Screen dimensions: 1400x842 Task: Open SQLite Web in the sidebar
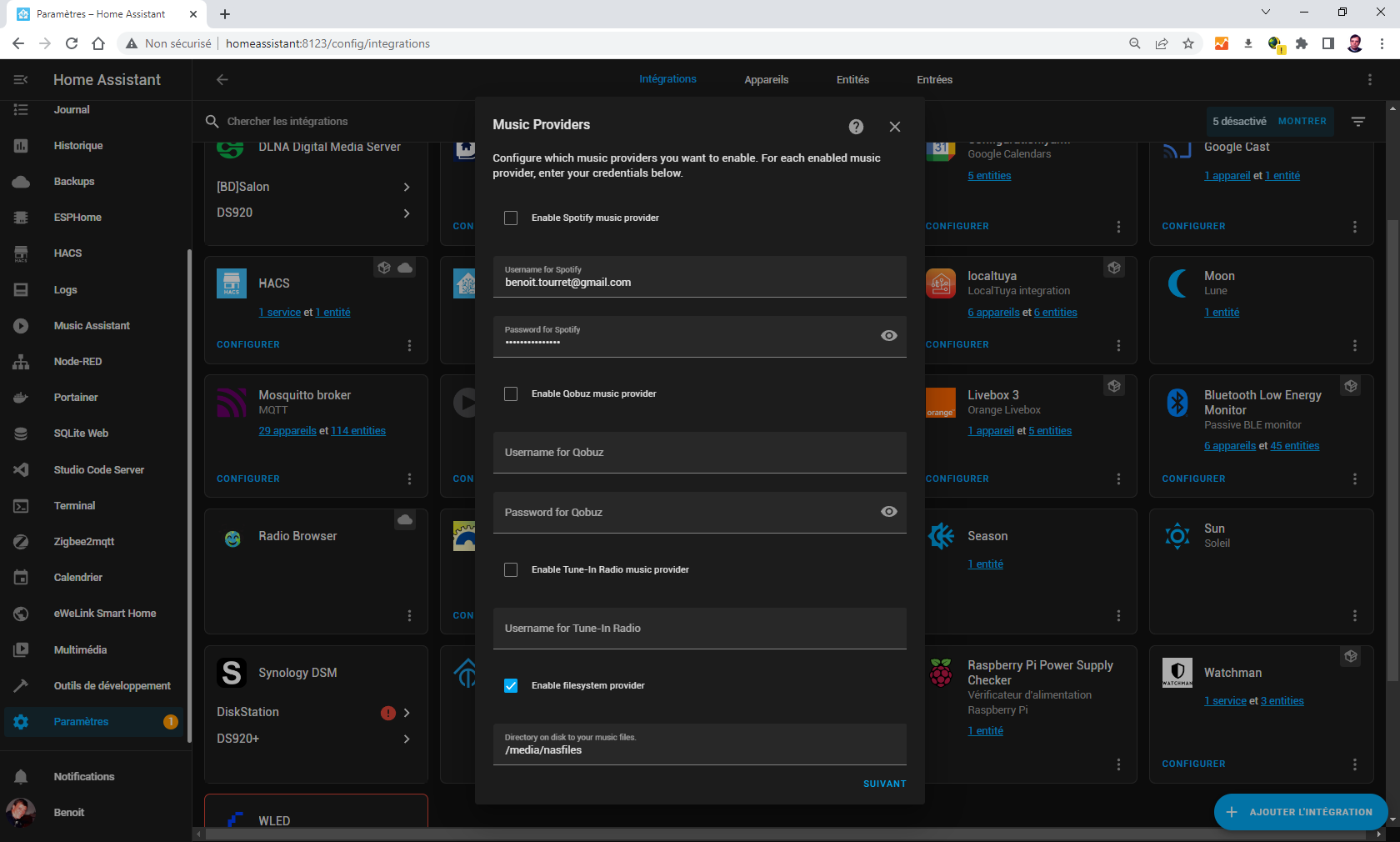[96, 434]
